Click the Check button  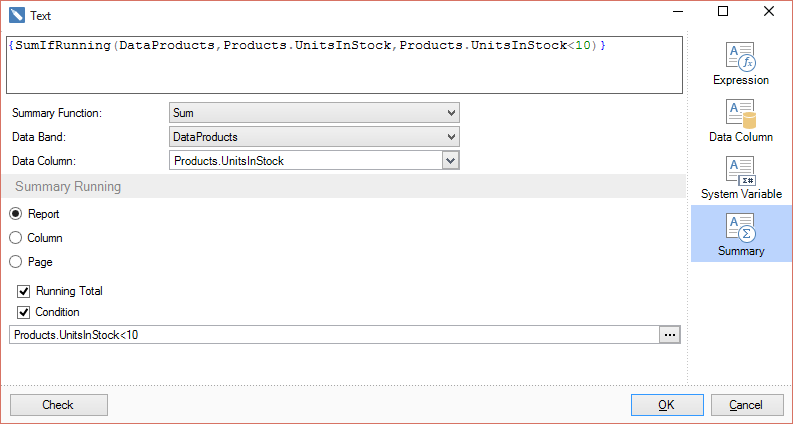coord(59,405)
